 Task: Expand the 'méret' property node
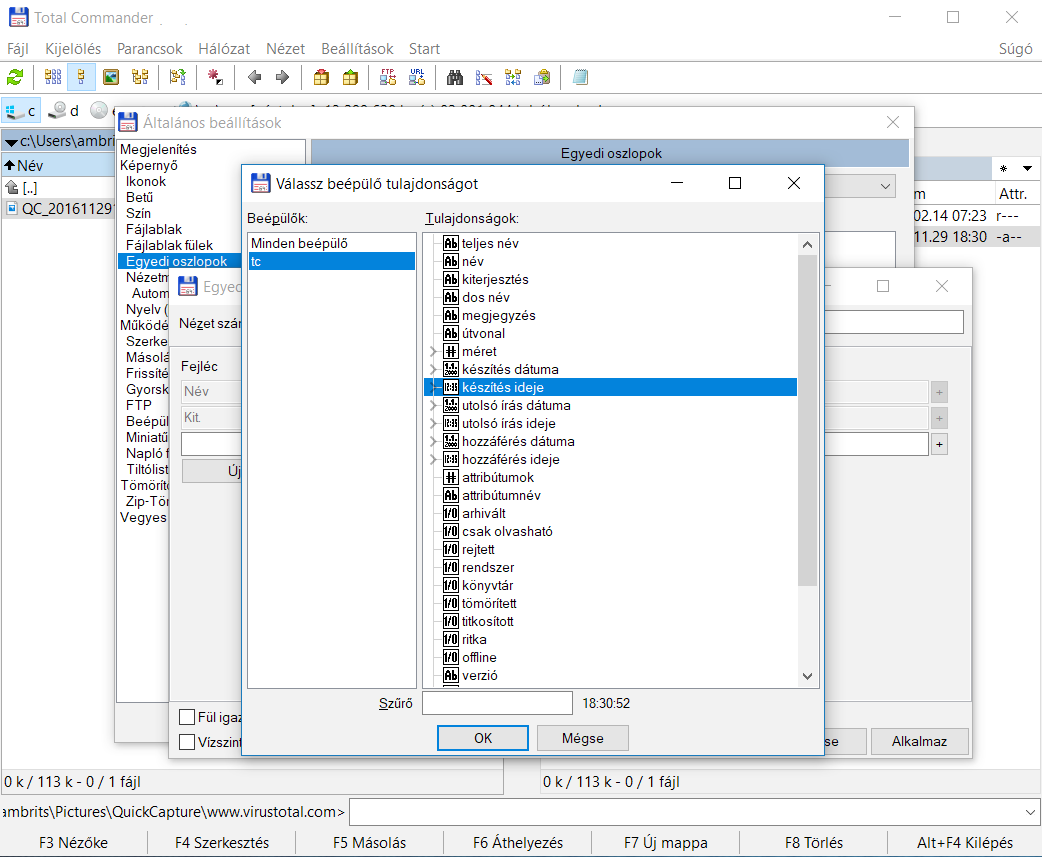(x=433, y=352)
